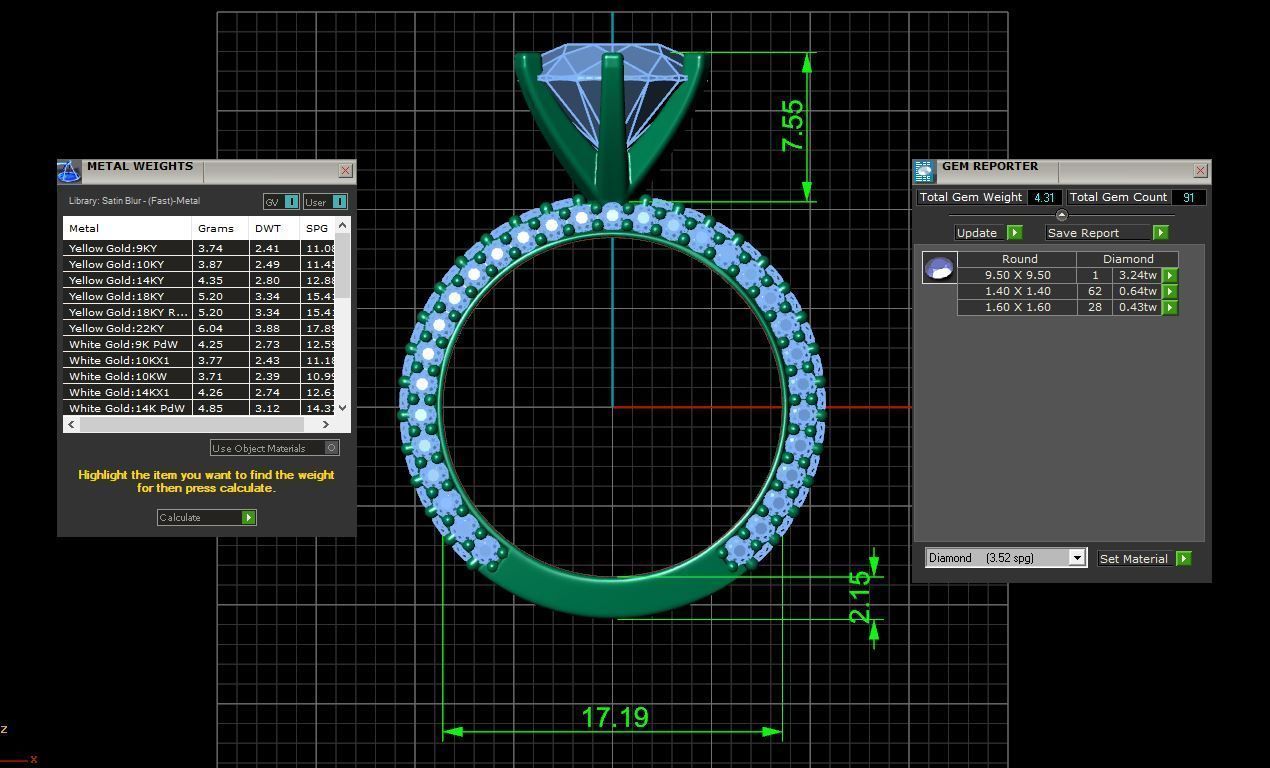The height and width of the screenshot is (768, 1270).
Task: Select the White Gold:10KW row
Action: pyautogui.click(x=199, y=376)
